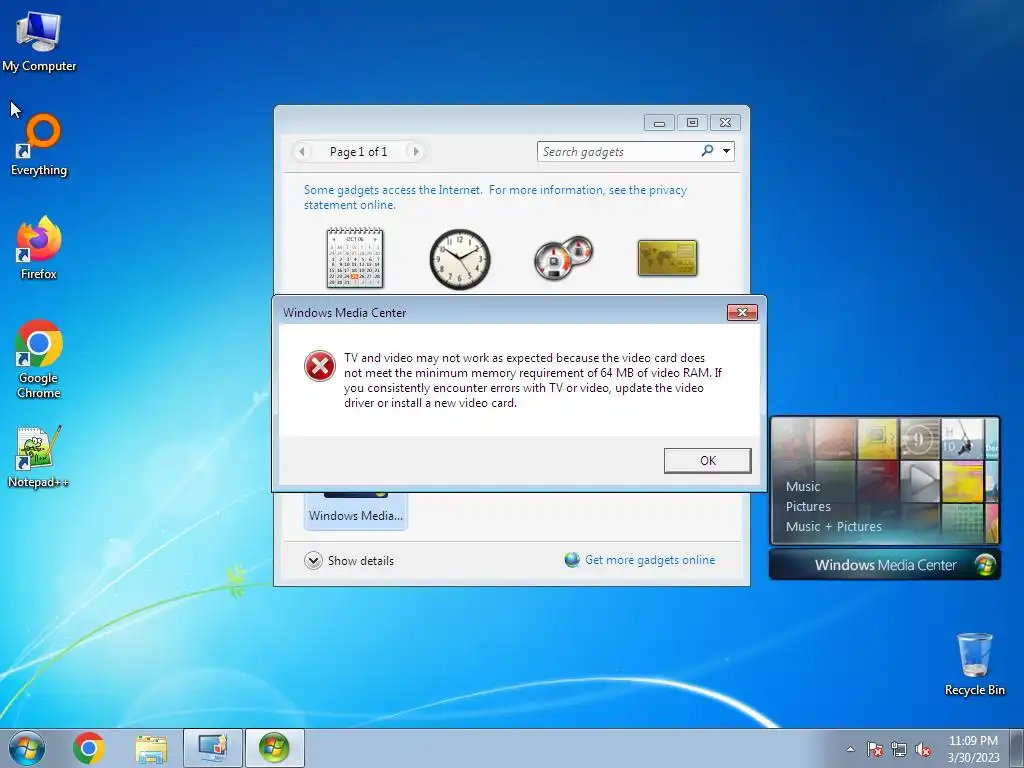Switch to Windows Media Center taskbar button

pyautogui.click(x=274, y=748)
